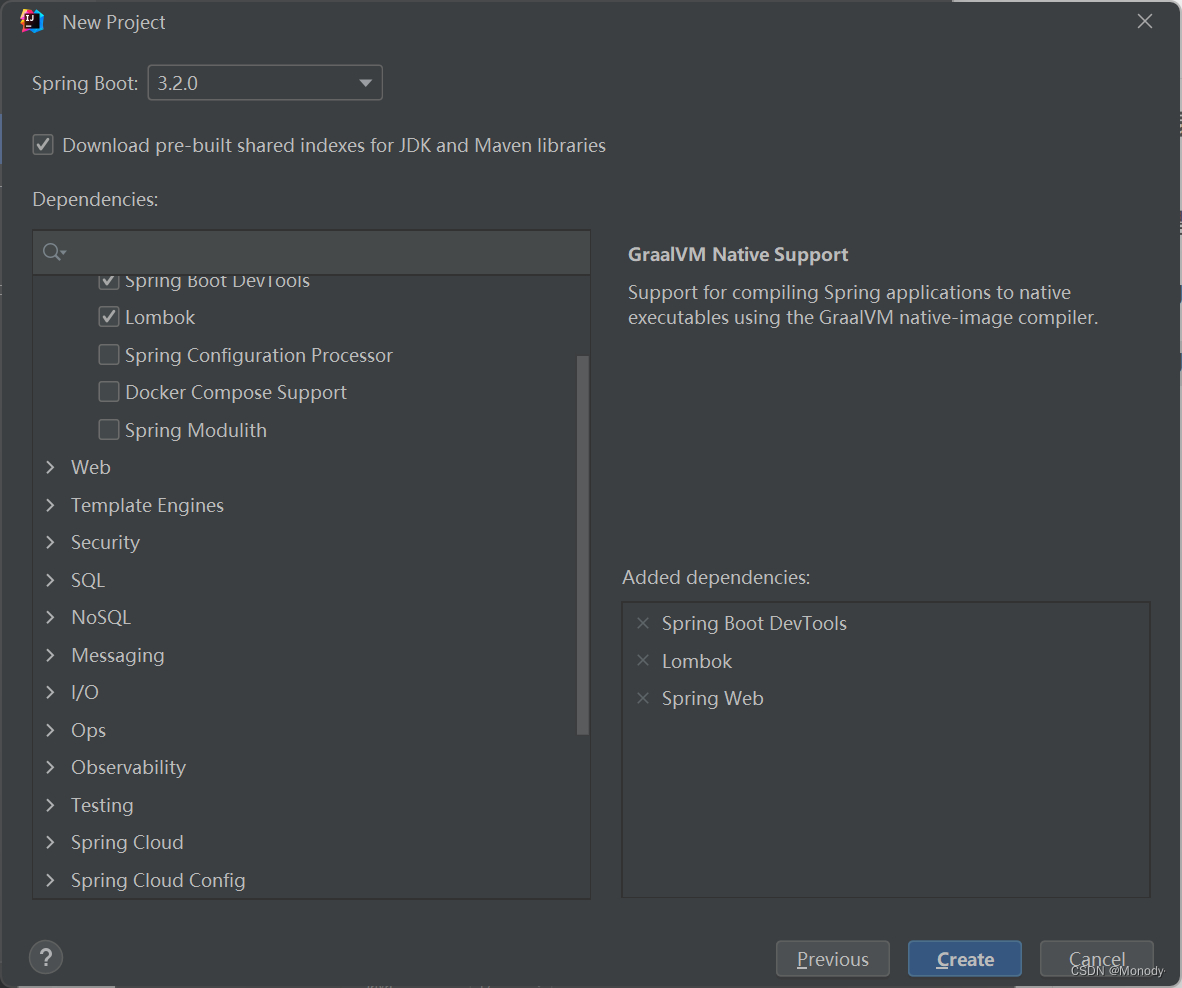Remove Spring Web from added dependencies

click(643, 699)
